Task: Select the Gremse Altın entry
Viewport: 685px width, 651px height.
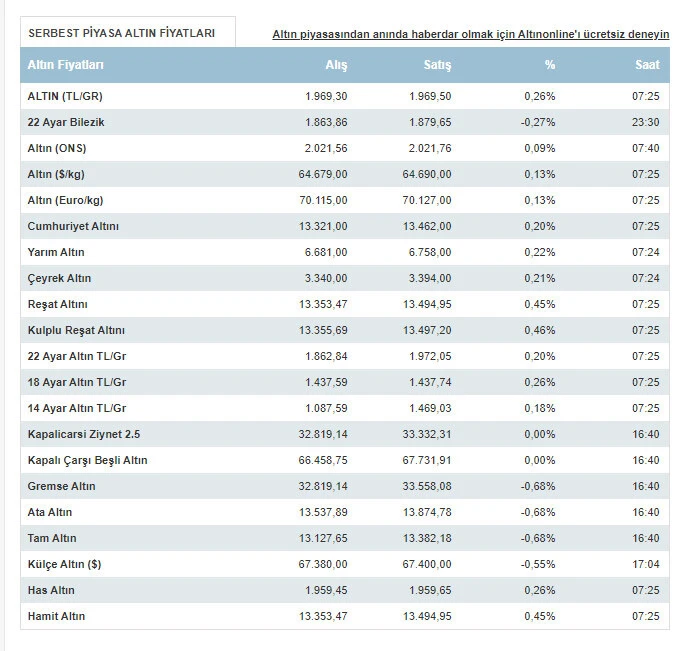Action: click(62, 486)
